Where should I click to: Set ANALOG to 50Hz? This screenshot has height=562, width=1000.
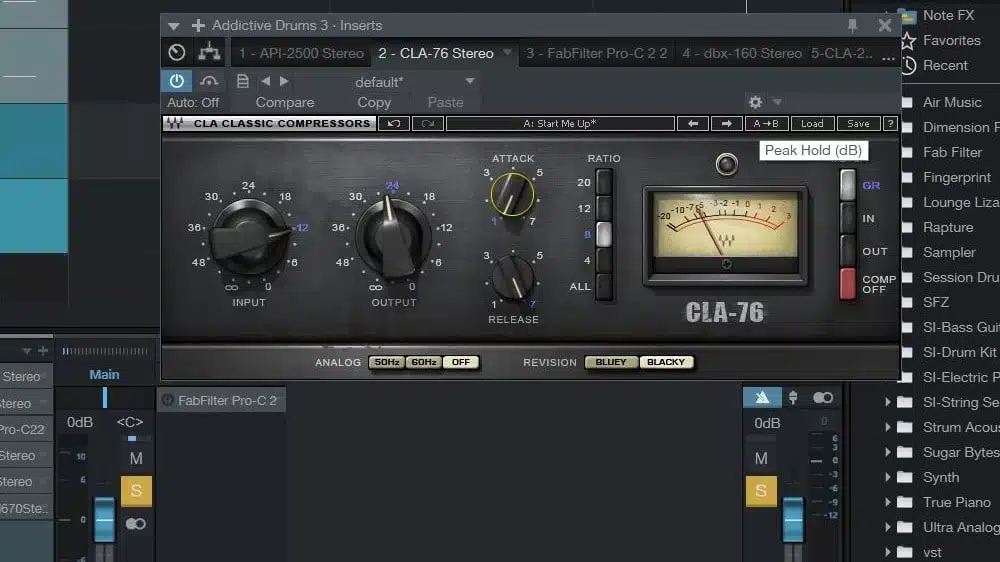pos(386,362)
